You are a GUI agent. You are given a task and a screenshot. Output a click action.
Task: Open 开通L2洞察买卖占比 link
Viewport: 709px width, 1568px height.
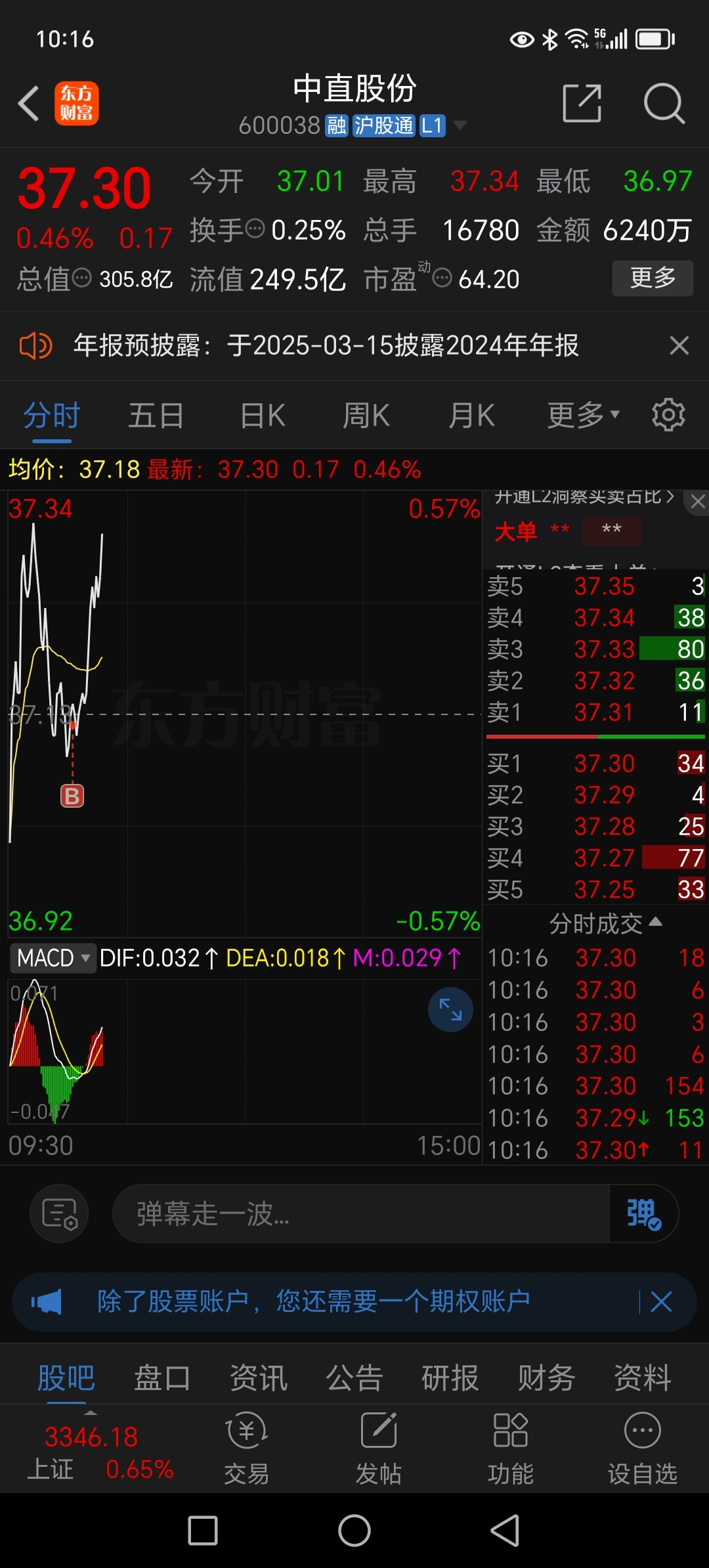(584, 497)
